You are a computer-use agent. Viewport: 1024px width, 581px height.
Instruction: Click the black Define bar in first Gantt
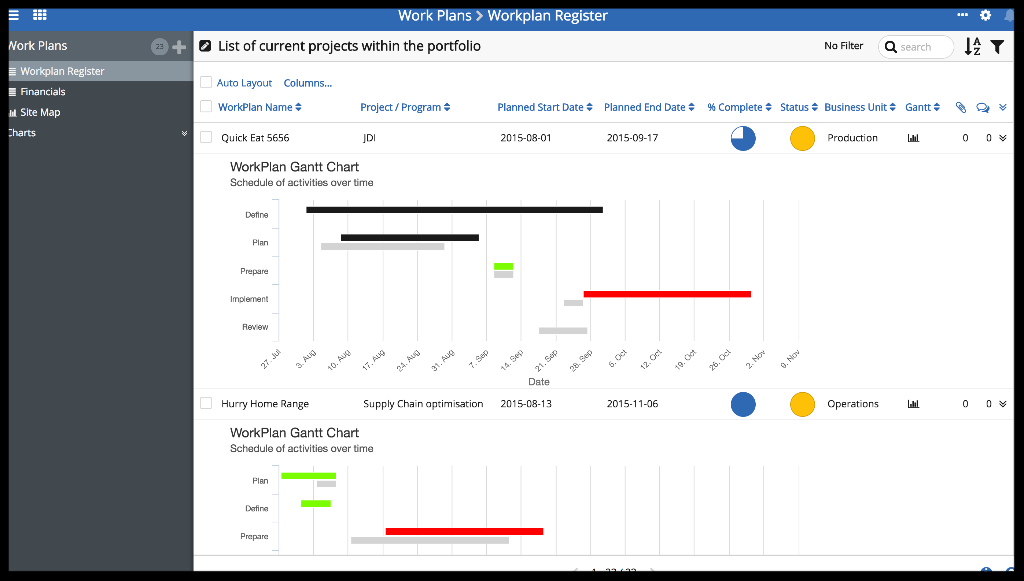455,210
